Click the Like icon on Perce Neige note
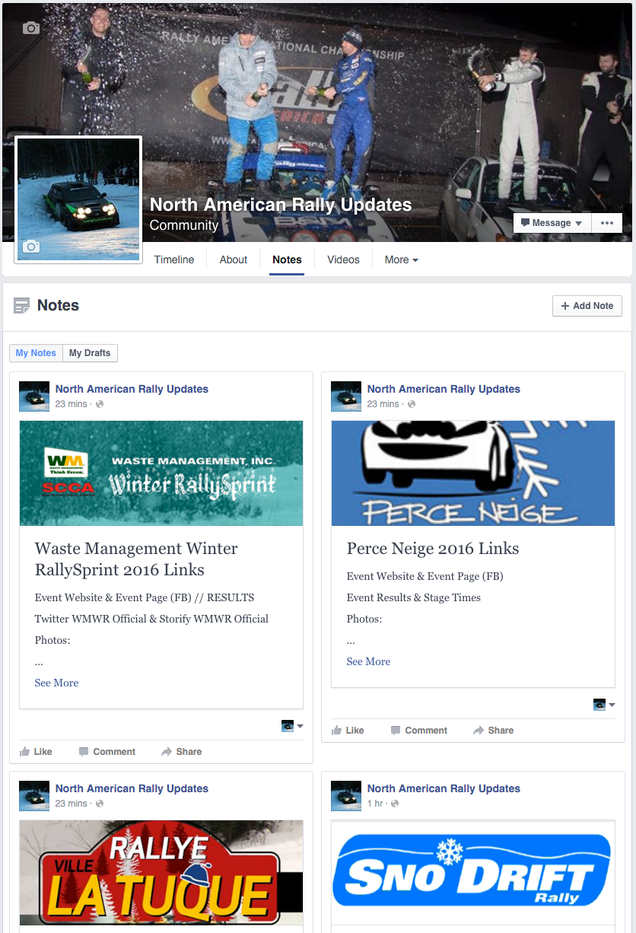Screen dimensions: 636x933 (x=337, y=730)
